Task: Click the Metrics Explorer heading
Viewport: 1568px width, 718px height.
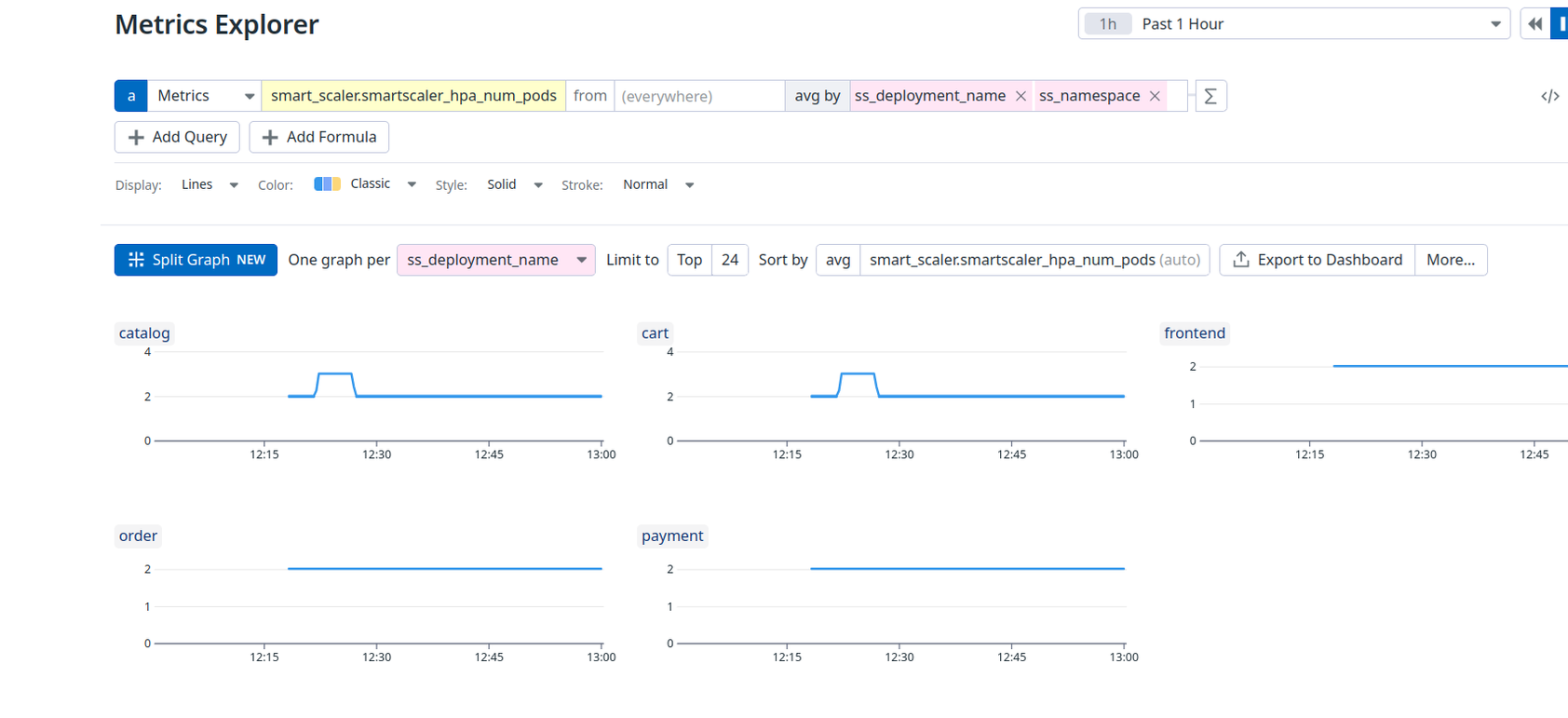Action: tap(217, 24)
